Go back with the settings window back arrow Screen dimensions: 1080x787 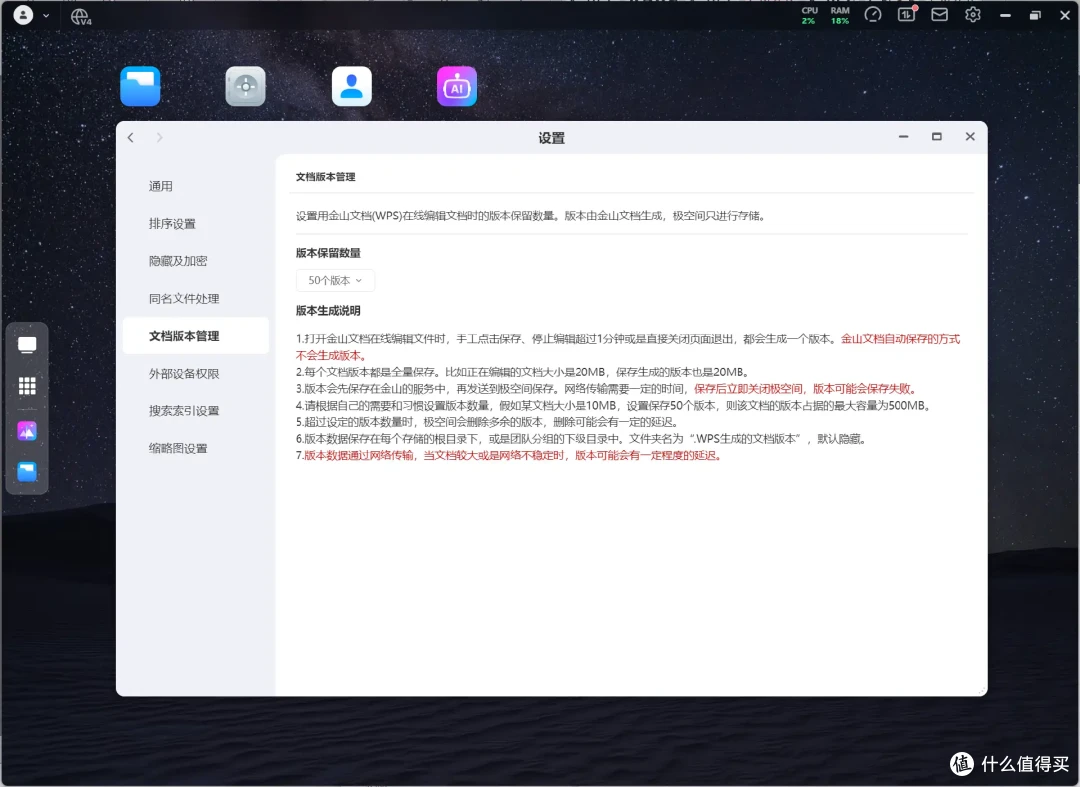[131, 138]
